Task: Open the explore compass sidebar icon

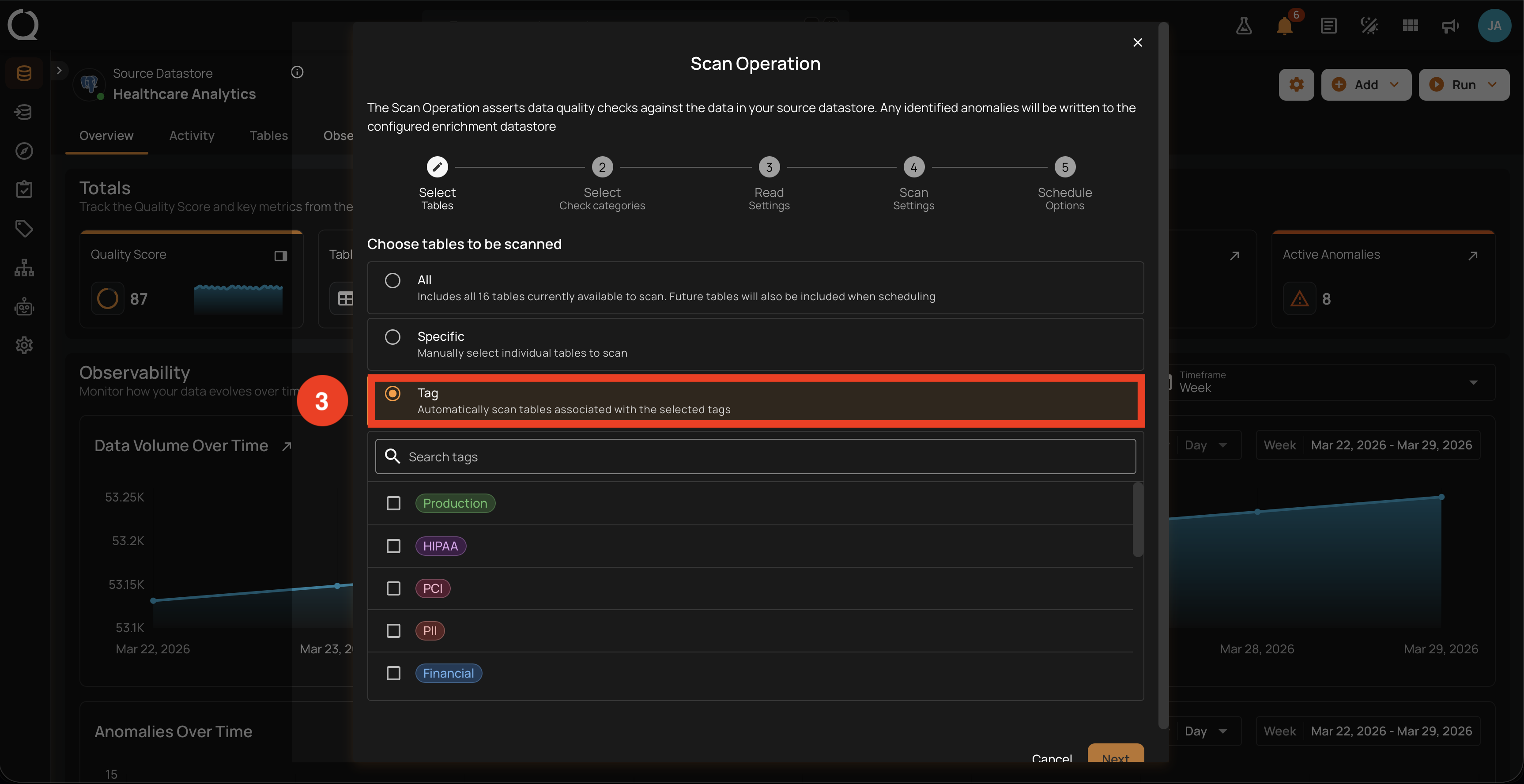Action: click(x=24, y=151)
